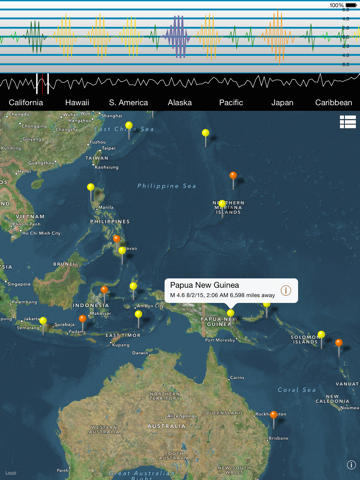Tap the orange pin near Brisbane coast
Viewport: 360px width, 480px height.
point(274,415)
